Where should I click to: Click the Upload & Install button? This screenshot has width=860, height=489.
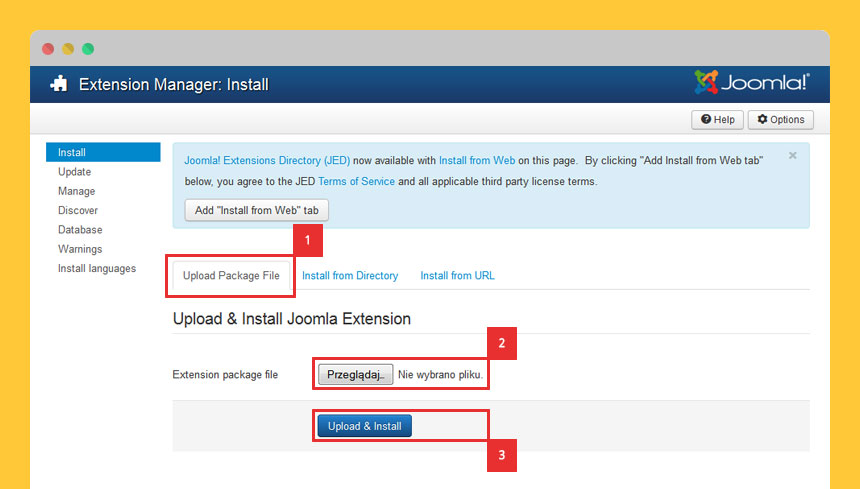coord(365,426)
